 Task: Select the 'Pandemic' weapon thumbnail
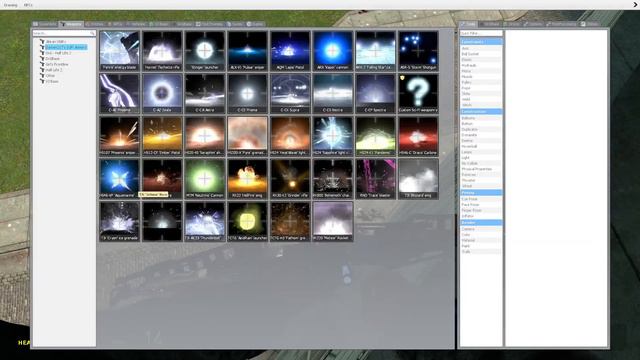point(376,136)
